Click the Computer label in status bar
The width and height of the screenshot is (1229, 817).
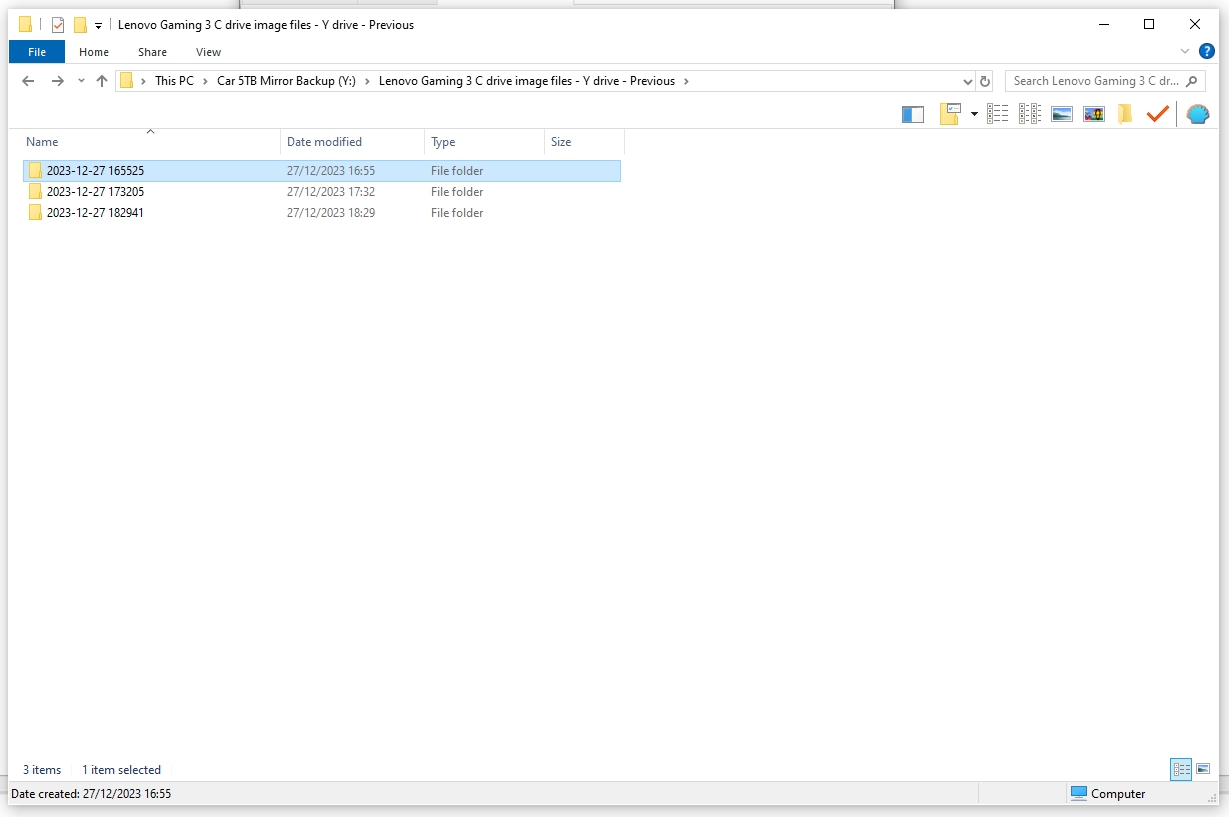coord(1118,794)
